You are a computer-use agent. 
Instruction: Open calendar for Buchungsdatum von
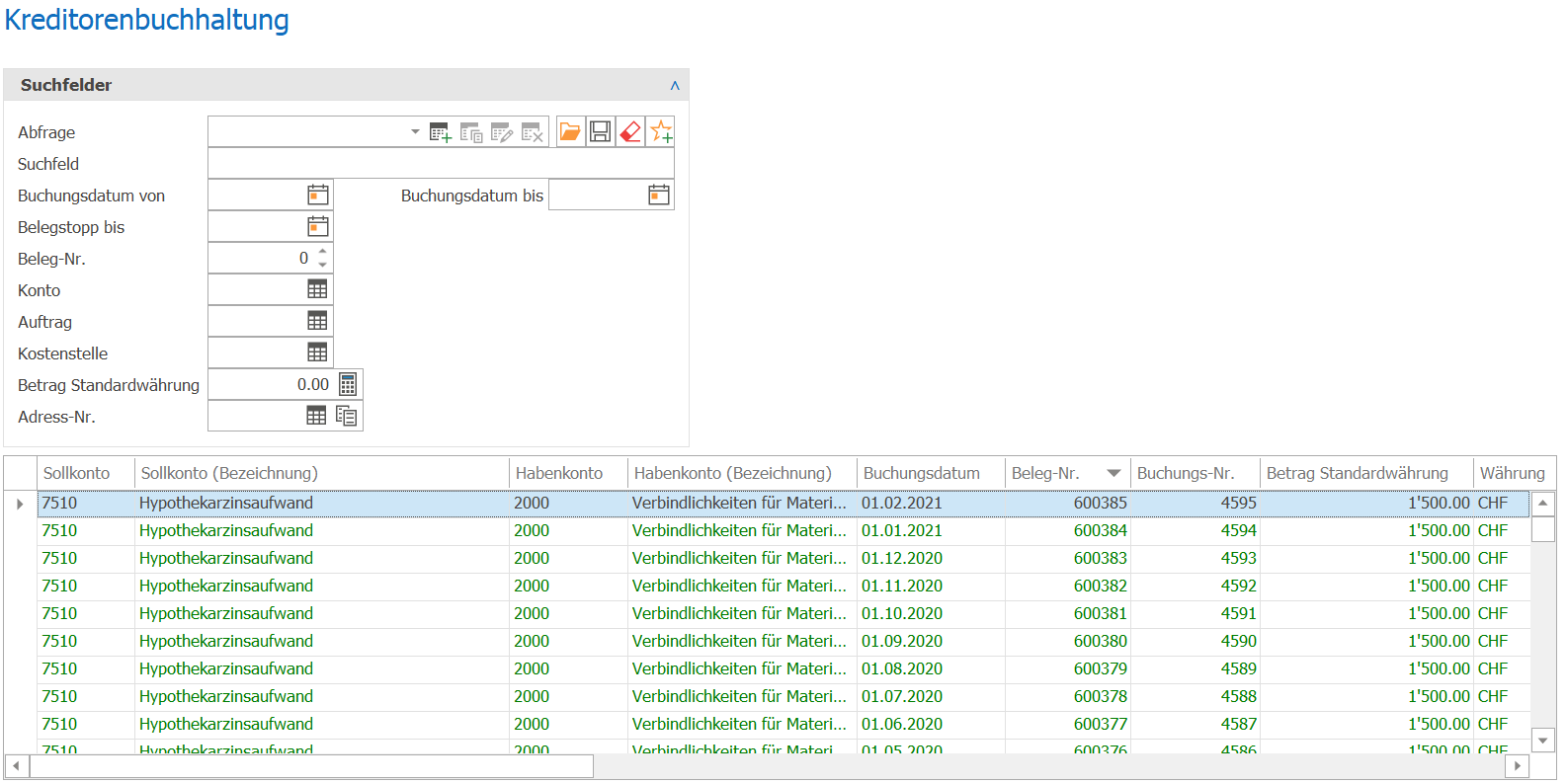pos(318,195)
